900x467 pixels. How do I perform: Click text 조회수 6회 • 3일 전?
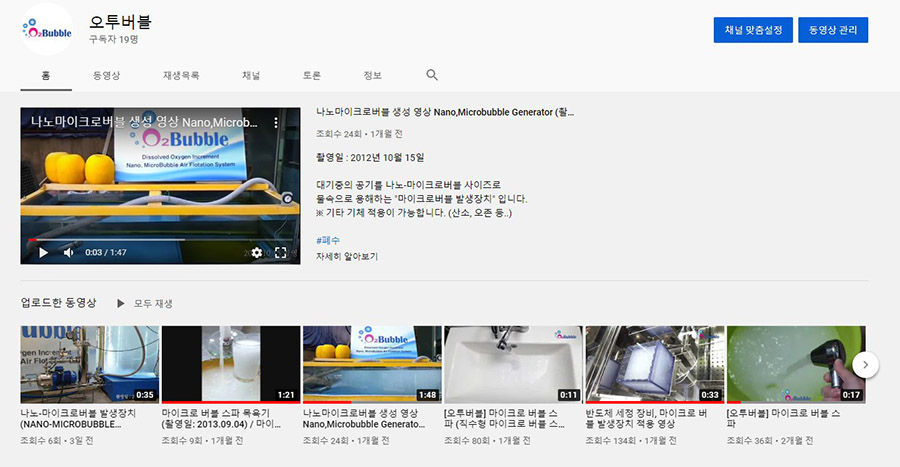(57, 441)
